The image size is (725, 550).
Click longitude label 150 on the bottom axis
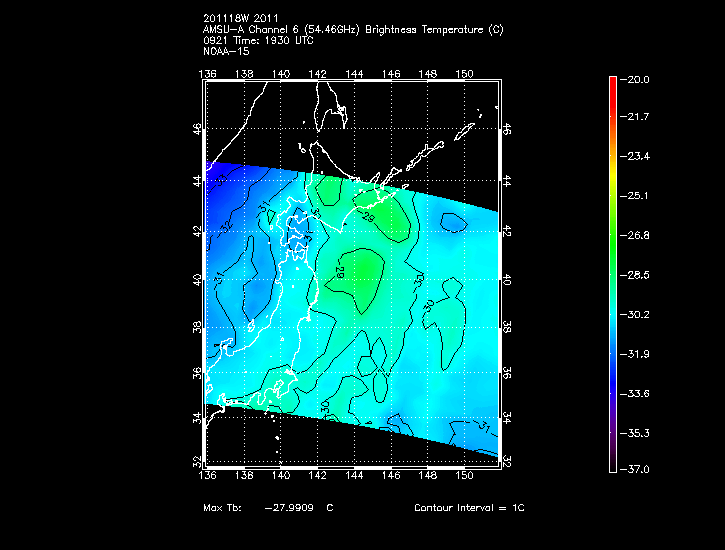pos(464,477)
